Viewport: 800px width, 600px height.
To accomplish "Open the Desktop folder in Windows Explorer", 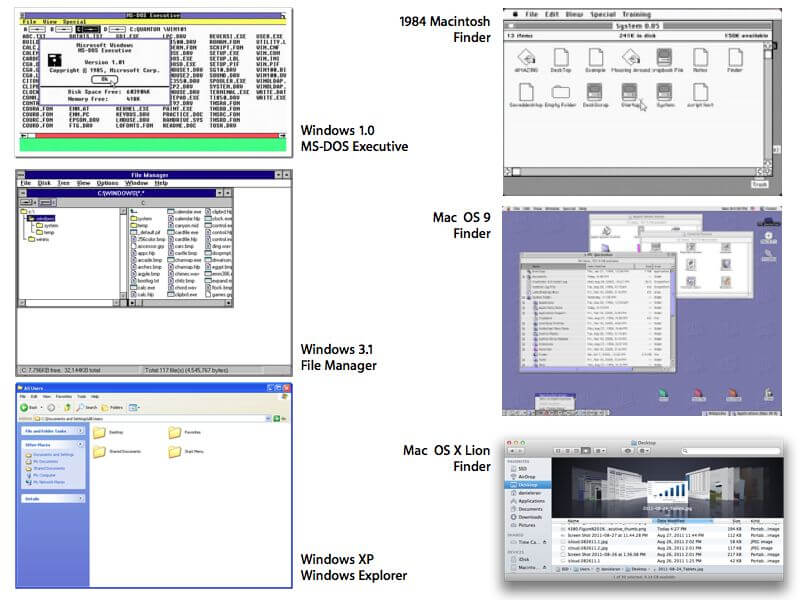I will [108, 433].
